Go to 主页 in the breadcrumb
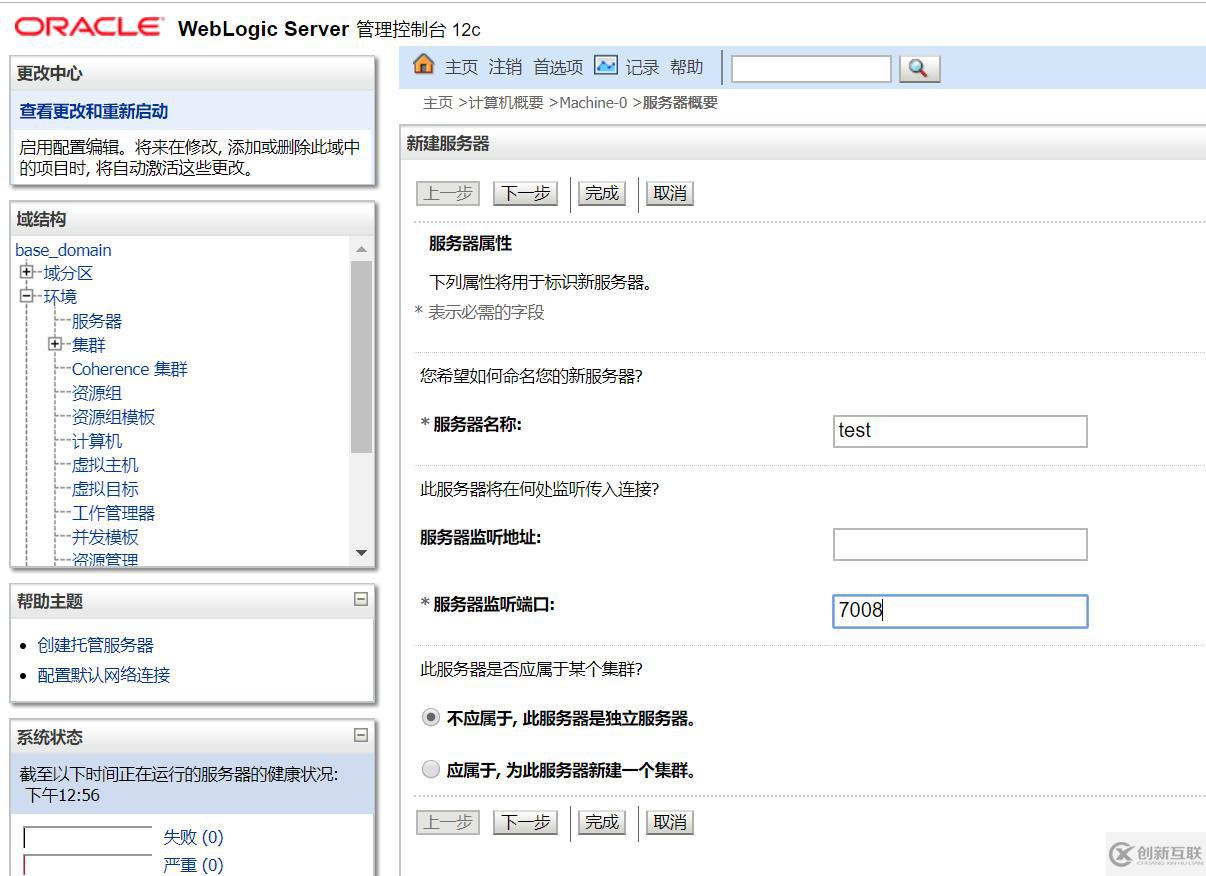 click(438, 103)
